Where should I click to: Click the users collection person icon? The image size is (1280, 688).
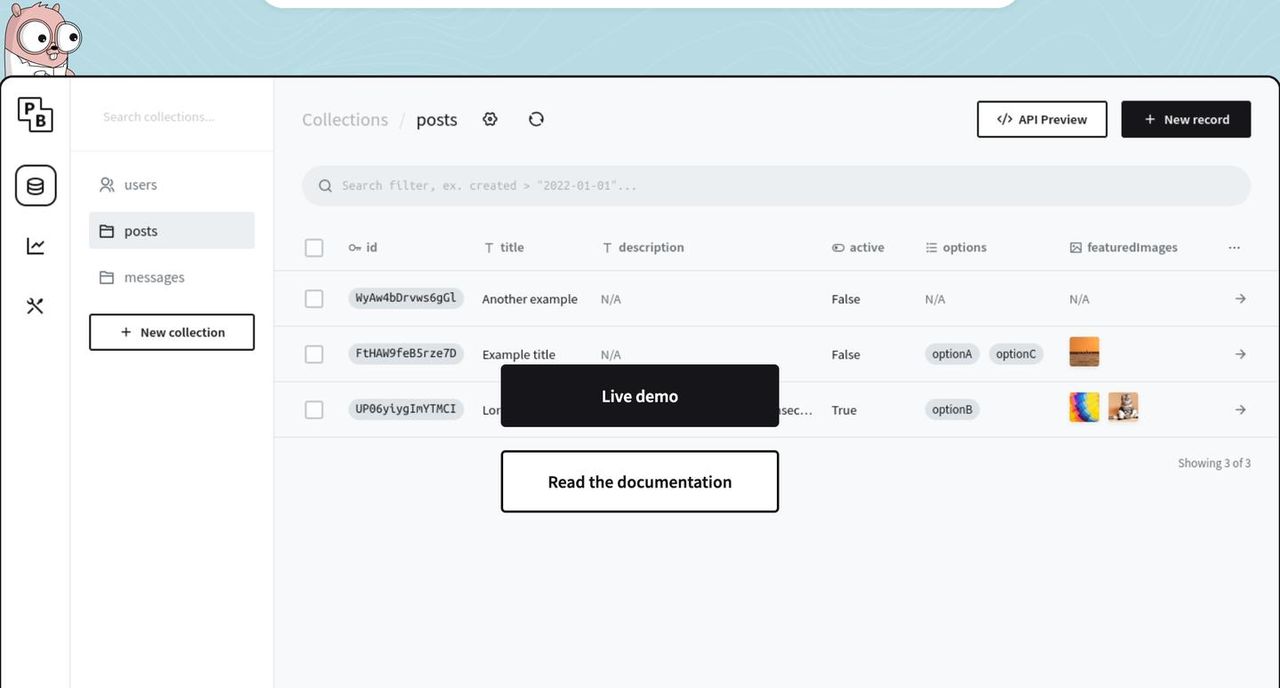tap(107, 185)
